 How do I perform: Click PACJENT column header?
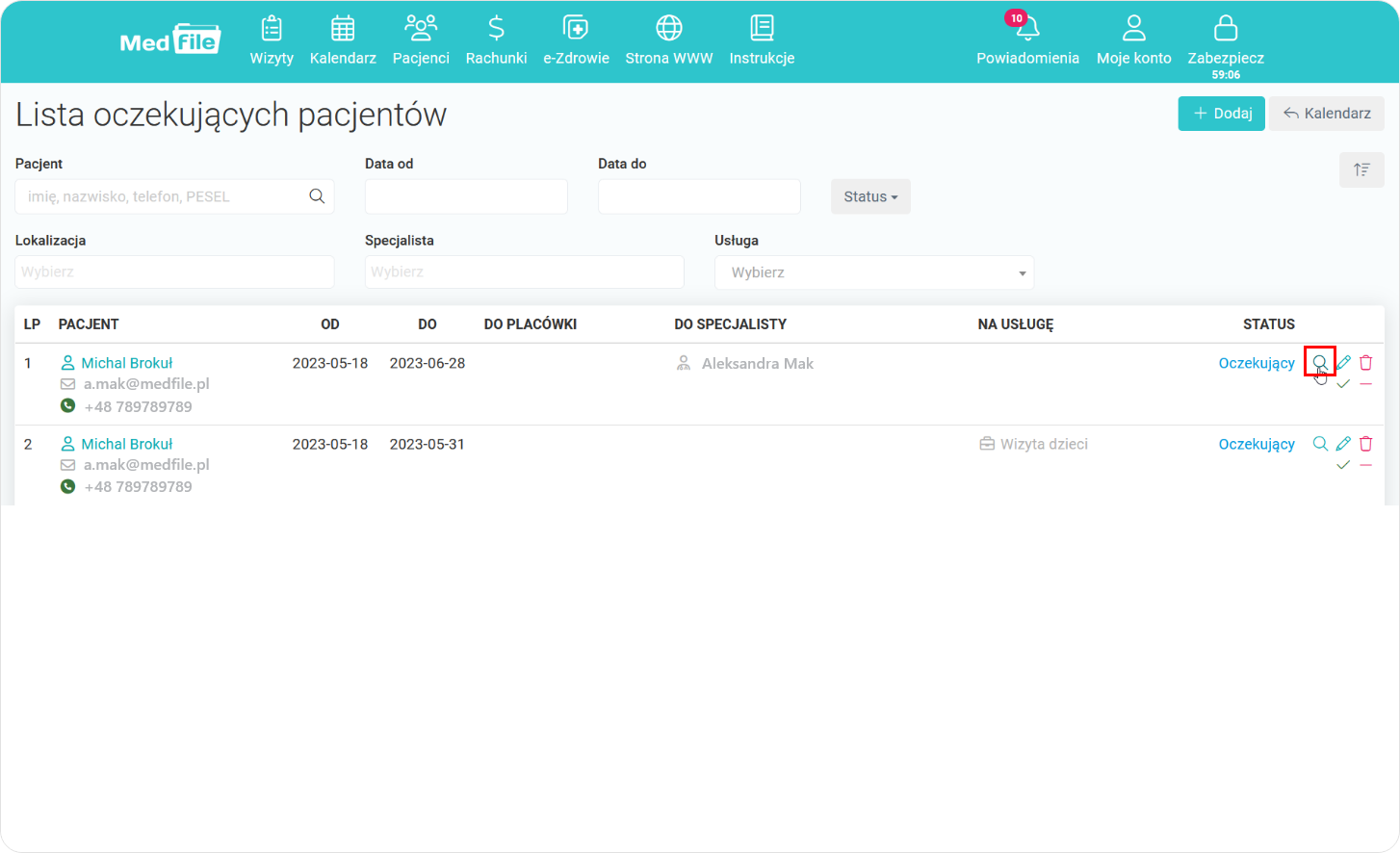click(x=89, y=324)
